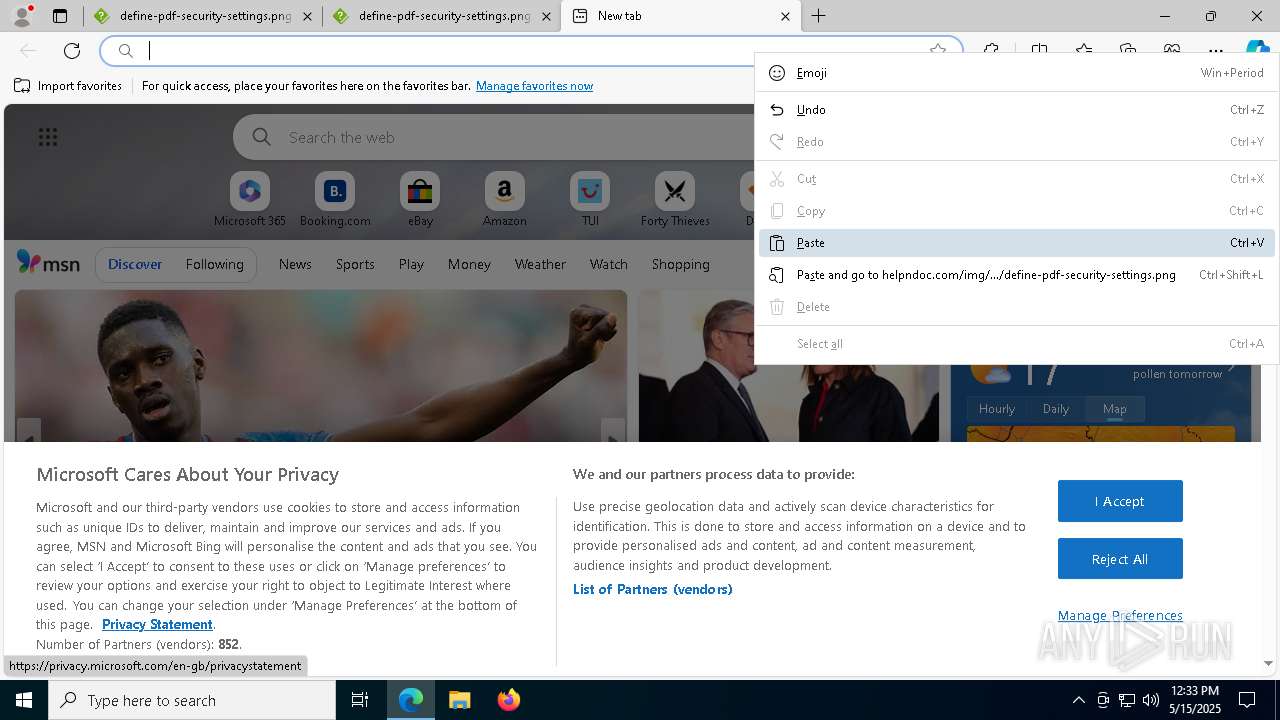Open eBay quick link tile
Viewport: 1280px width, 720px height.
pyautogui.click(x=420, y=199)
